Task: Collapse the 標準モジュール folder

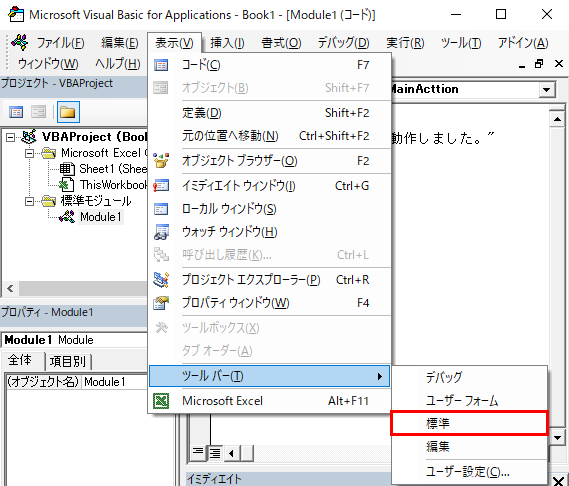Action: tap(29, 201)
